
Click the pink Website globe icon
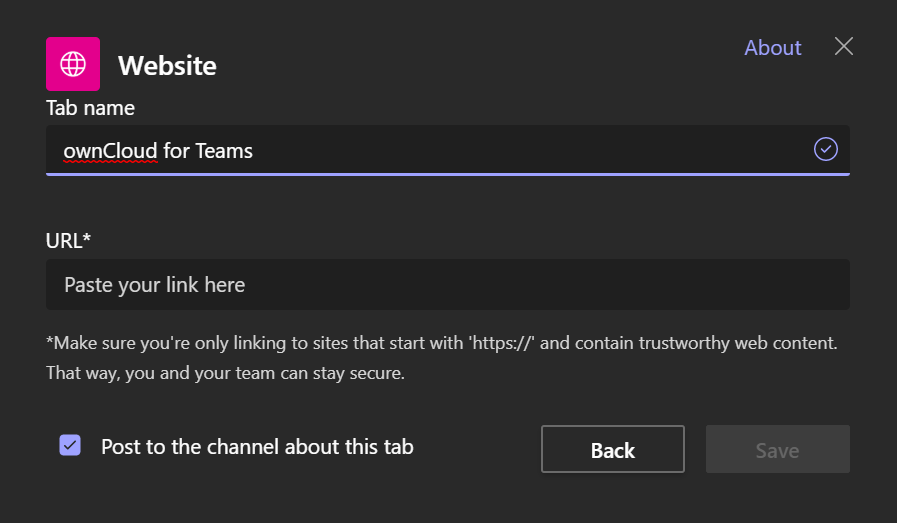[x=73, y=64]
